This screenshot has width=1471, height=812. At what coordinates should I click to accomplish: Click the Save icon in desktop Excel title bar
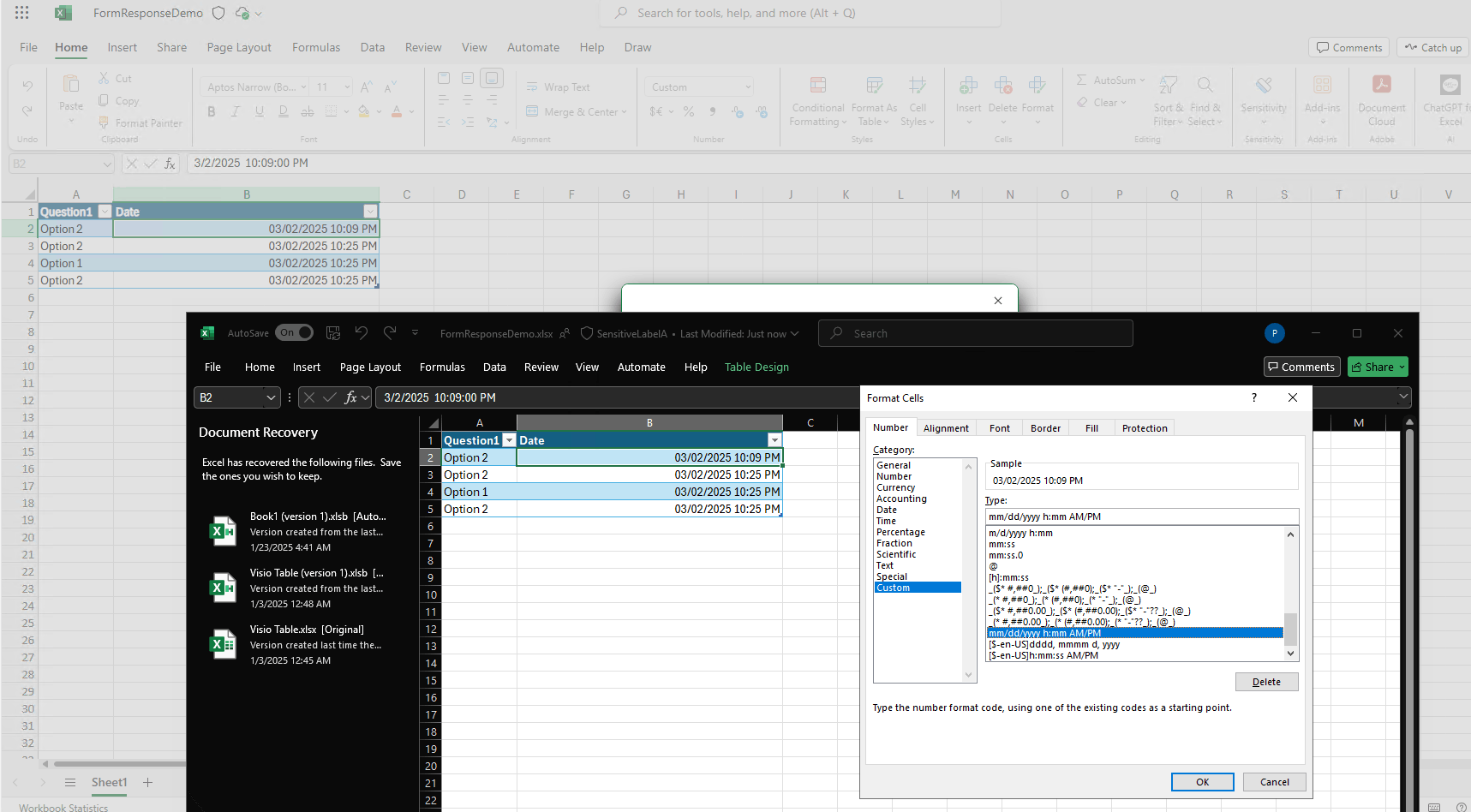[x=333, y=333]
